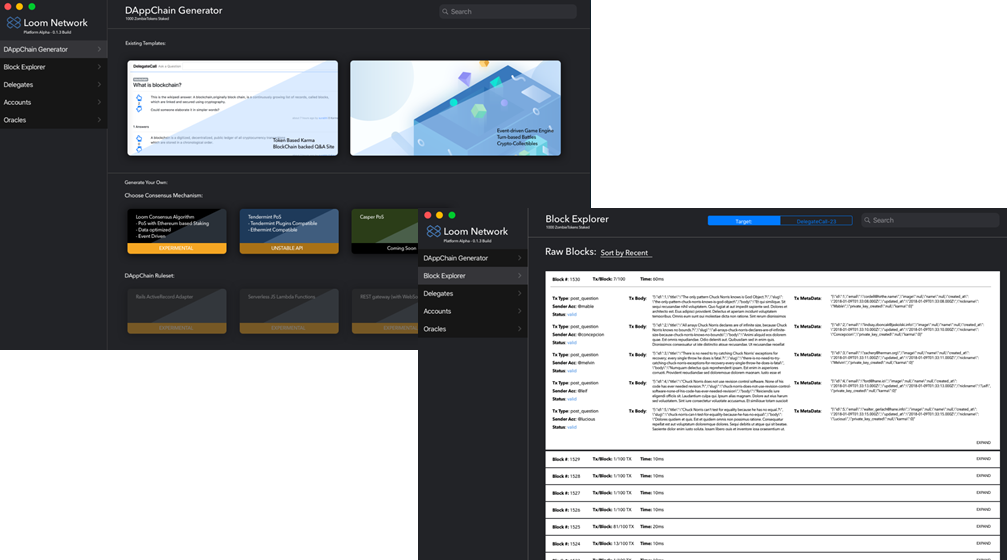Click the magnifier icon in Block Explorer search

tap(867, 220)
